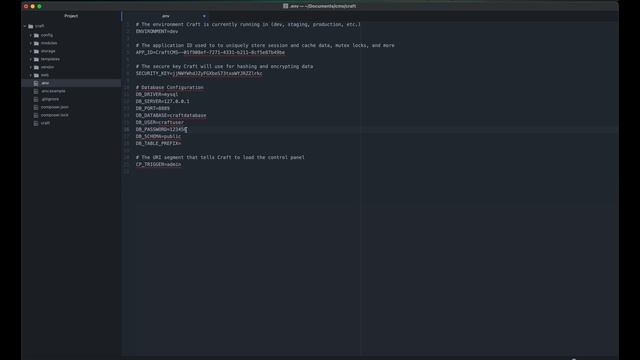Click the comment about the environment Craft runs in

tap(248, 24)
